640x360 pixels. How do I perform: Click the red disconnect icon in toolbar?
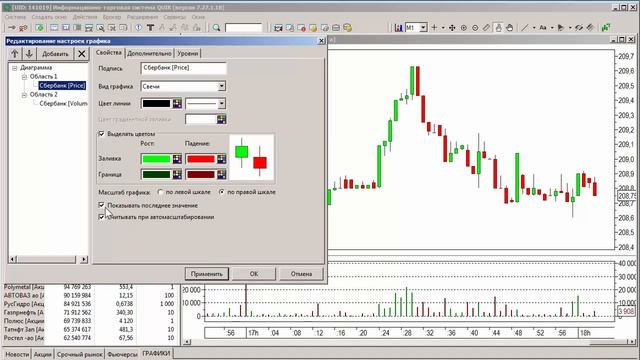click(x=23, y=27)
